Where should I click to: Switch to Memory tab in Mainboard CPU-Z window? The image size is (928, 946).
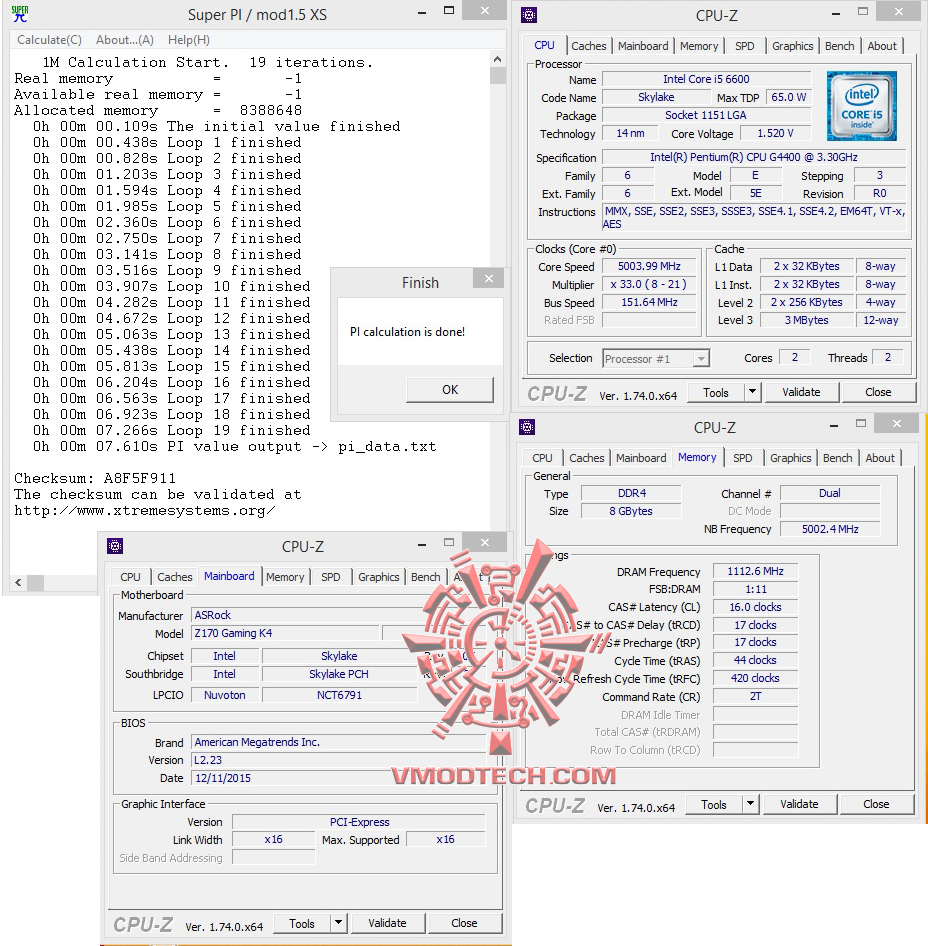coord(285,577)
